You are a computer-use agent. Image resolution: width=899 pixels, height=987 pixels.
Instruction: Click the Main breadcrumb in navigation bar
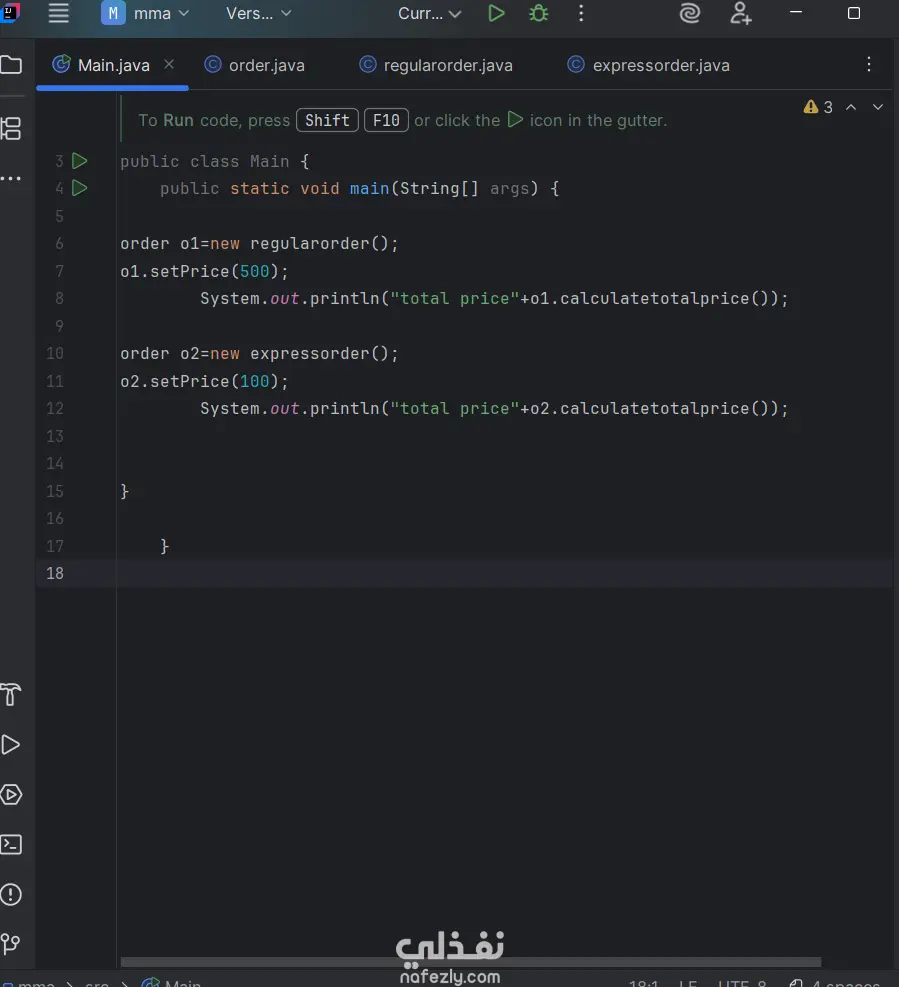pos(172,982)
